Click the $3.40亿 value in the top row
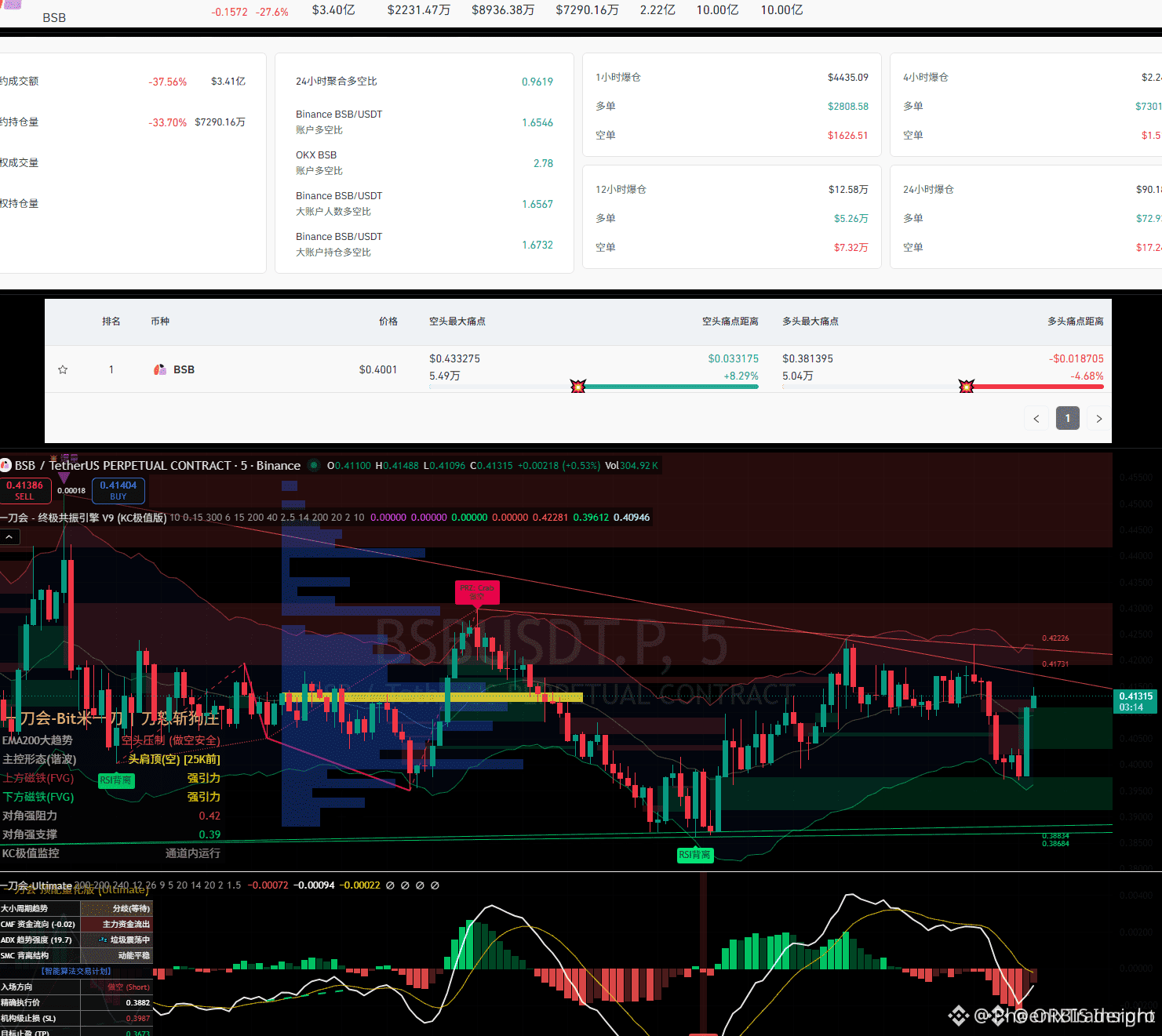Image resolution: width=1162 pixels, height=1036 pixels. click(x=333, y=10)
